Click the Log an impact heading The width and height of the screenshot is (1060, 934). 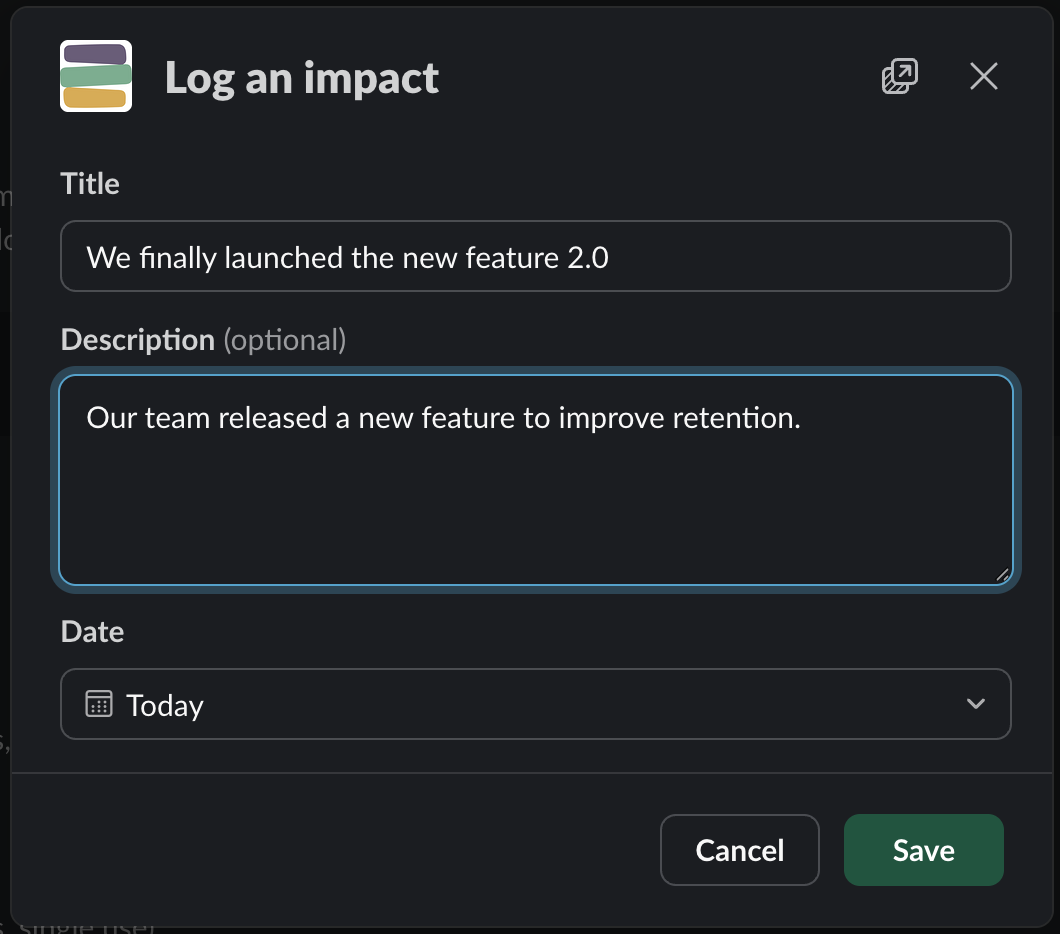302,78
